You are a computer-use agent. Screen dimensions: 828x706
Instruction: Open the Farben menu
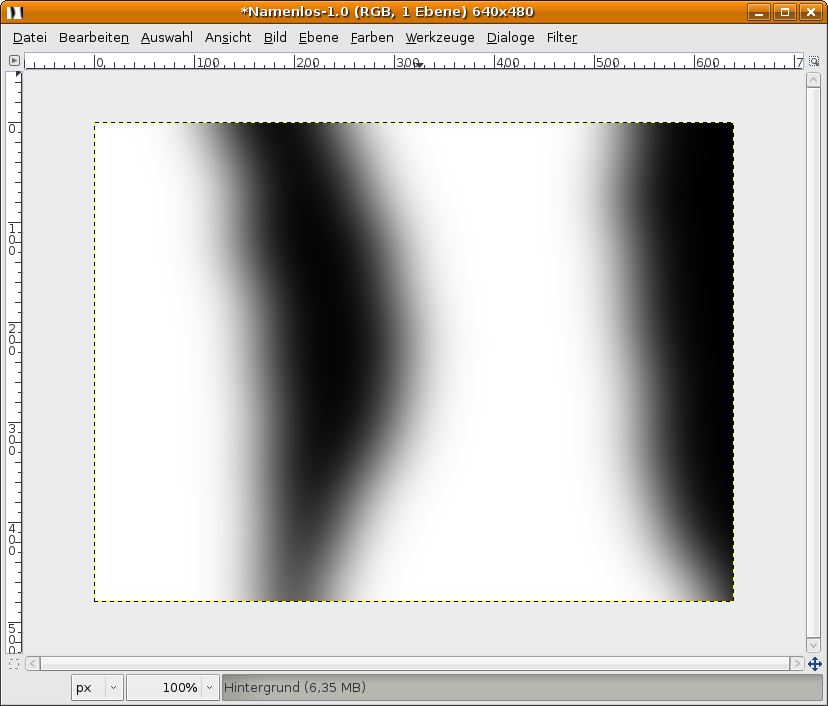tap(372, 37)
